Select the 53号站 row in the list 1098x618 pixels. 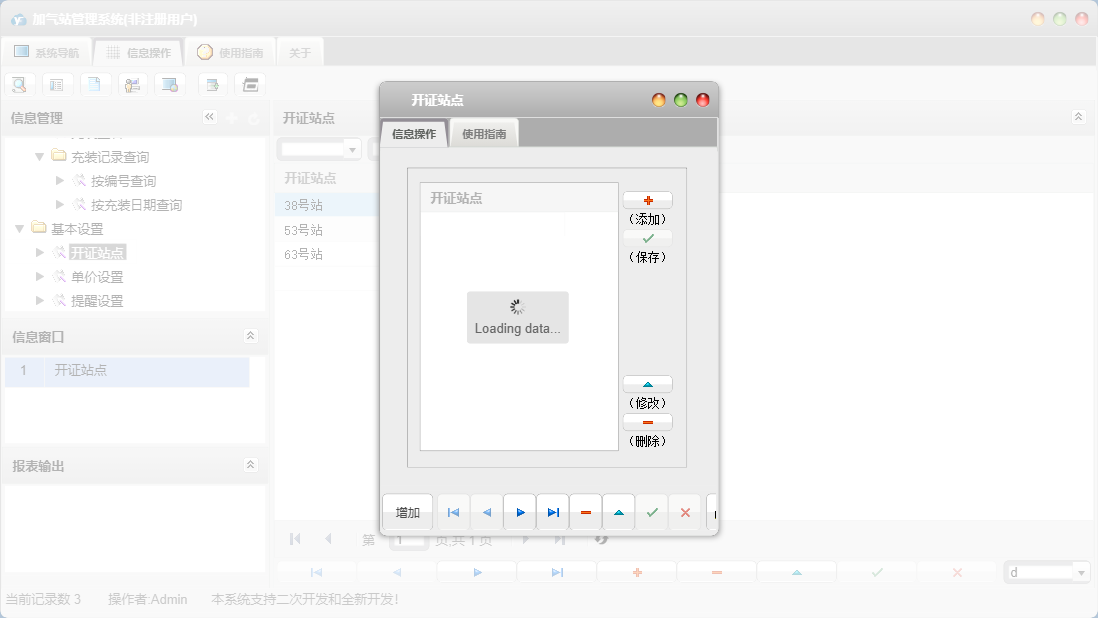304,230
